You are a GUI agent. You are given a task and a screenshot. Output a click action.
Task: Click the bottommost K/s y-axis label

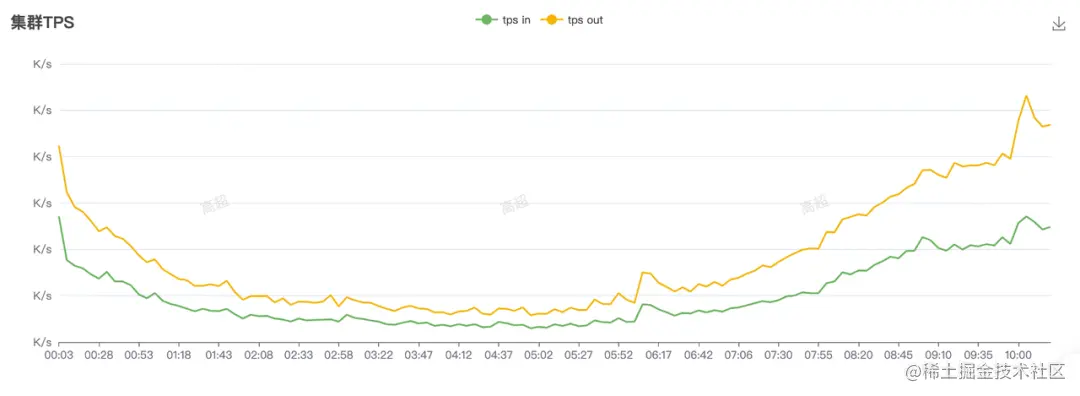pos(42,342)
